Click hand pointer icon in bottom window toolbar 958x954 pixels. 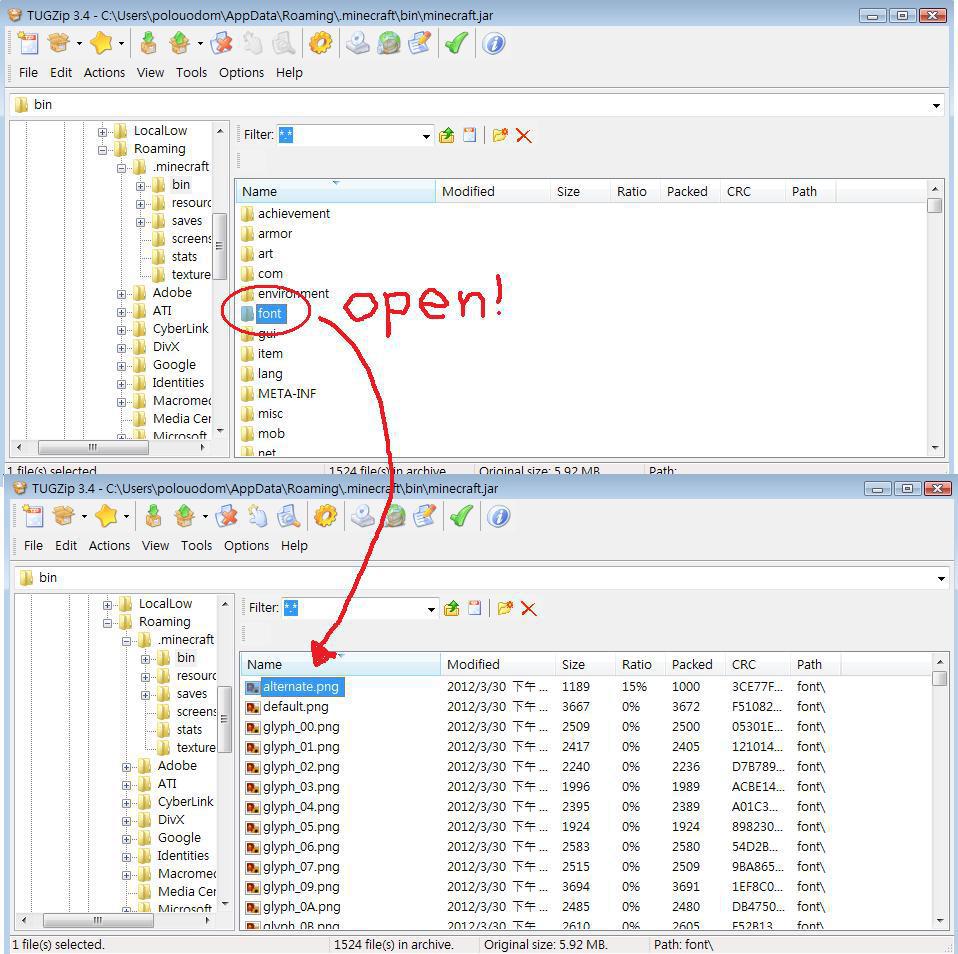coord(257,516)
